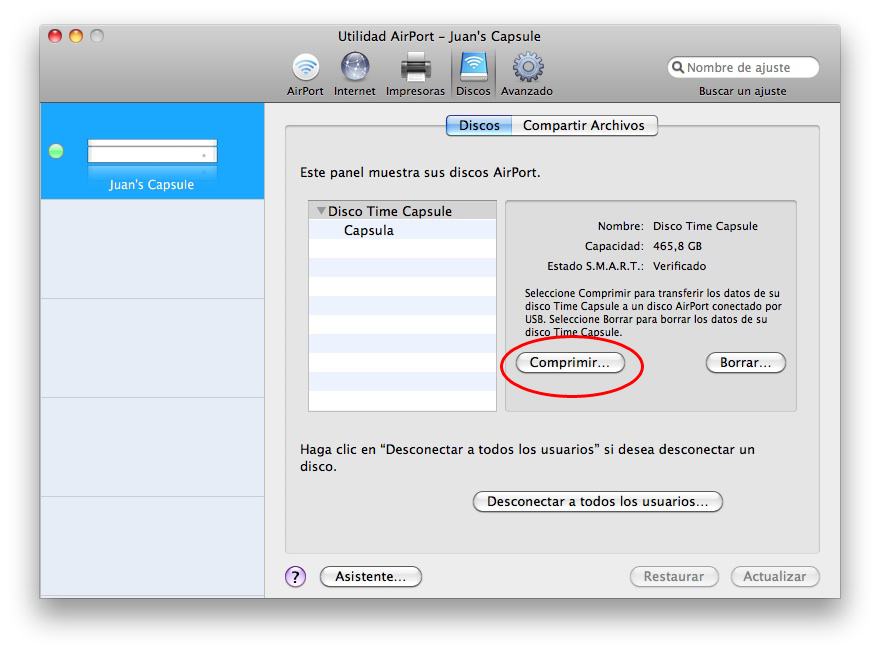Open the Asistente... button
880x653 pixels.
pos(370,576)
